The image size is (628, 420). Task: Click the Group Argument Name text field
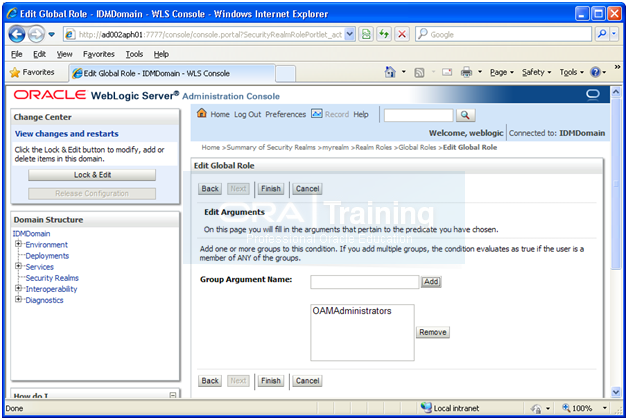pos(364,282)
